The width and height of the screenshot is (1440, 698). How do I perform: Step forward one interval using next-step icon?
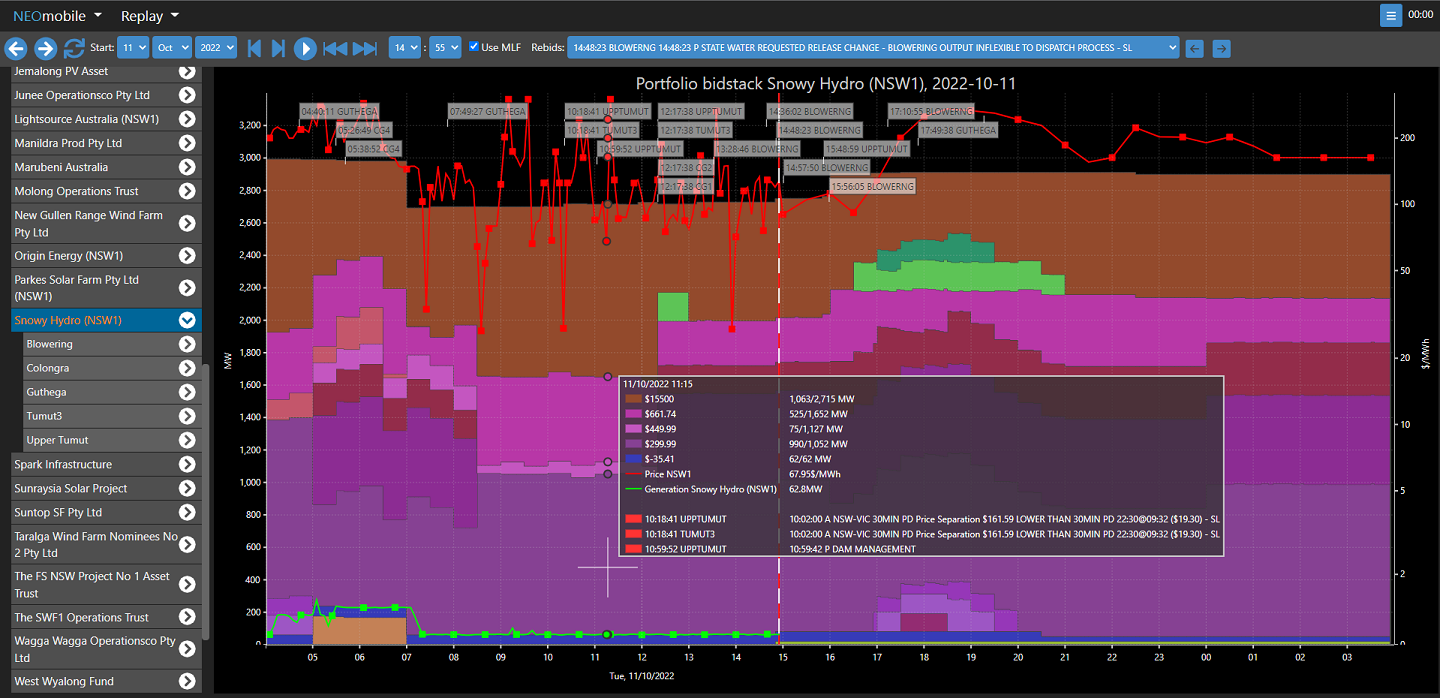click(x=279, y=48)
